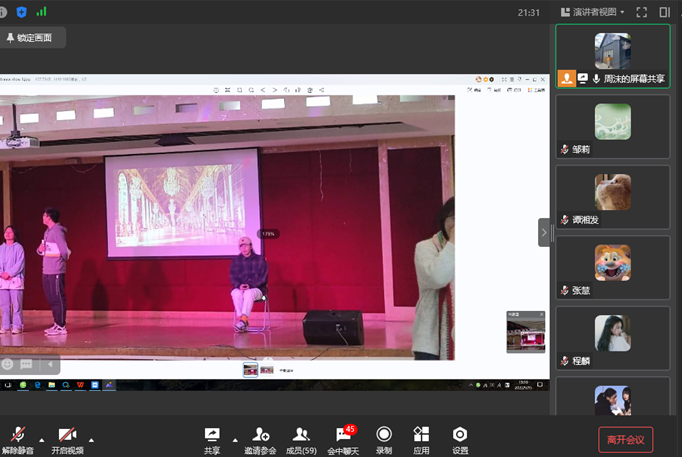Select participant 邹莉's video tile
Screen dimensions: 682x457
click(x=612, y=126)
